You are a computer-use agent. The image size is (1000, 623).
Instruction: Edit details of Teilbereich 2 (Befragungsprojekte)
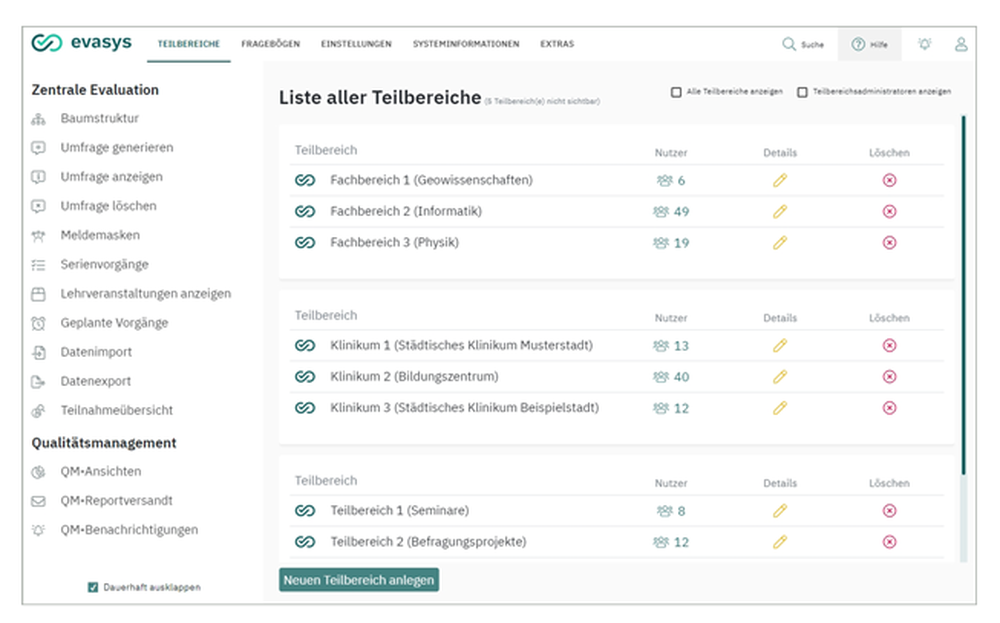(779, 542)
